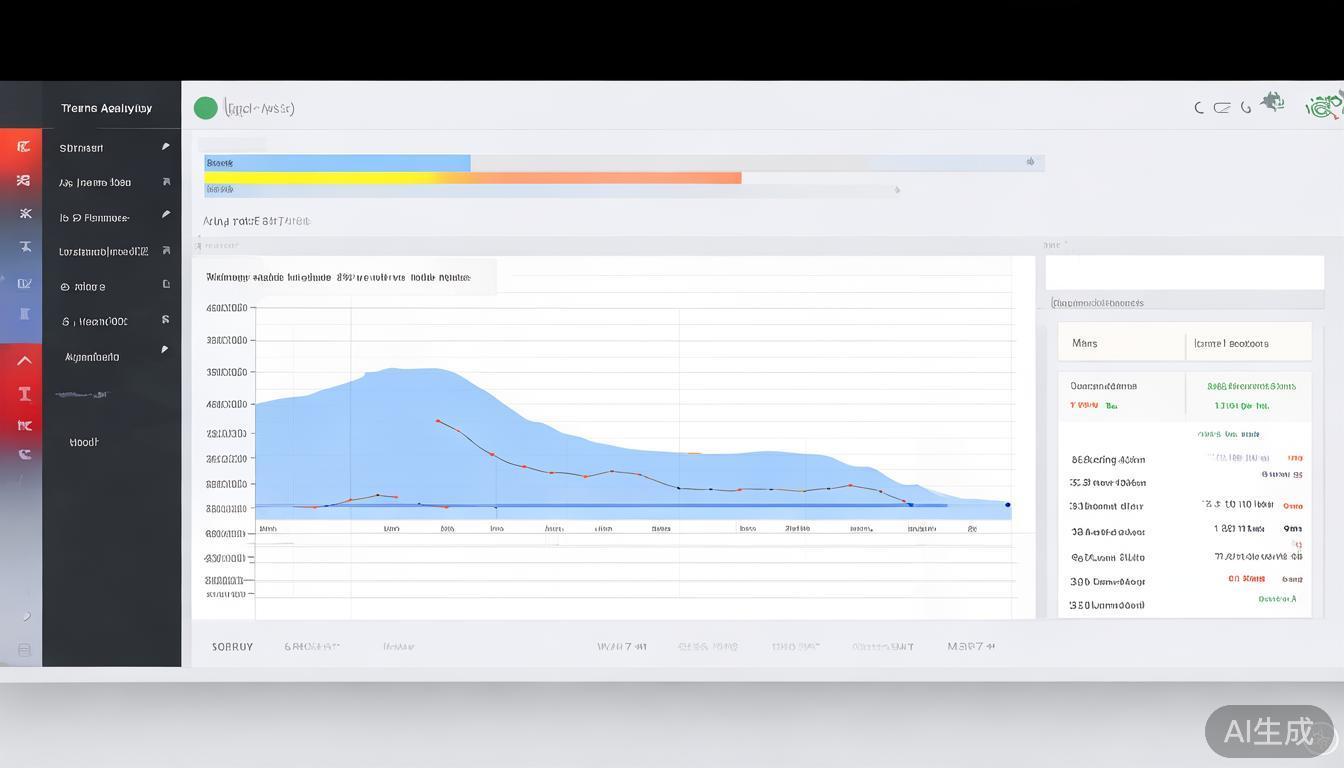Screen dimensions: 1344x768
Task: Expand the arrow next to 'Agpenfoeto'
Action: pos(165,350)
